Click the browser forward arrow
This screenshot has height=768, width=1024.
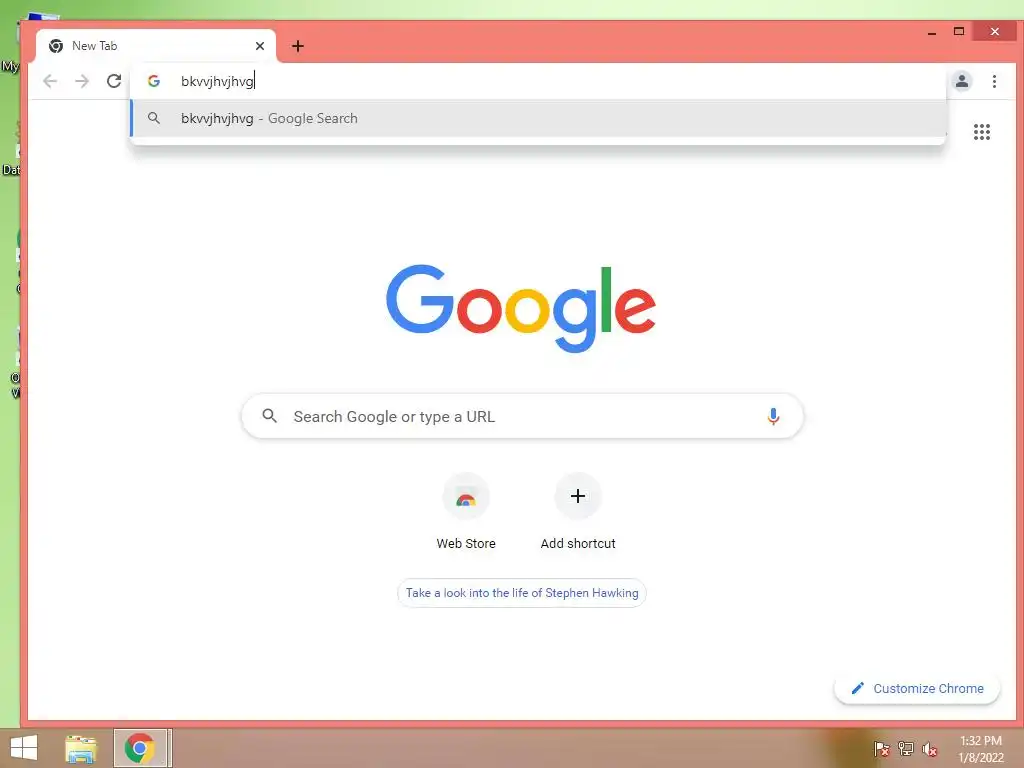(x=82, y=81)
